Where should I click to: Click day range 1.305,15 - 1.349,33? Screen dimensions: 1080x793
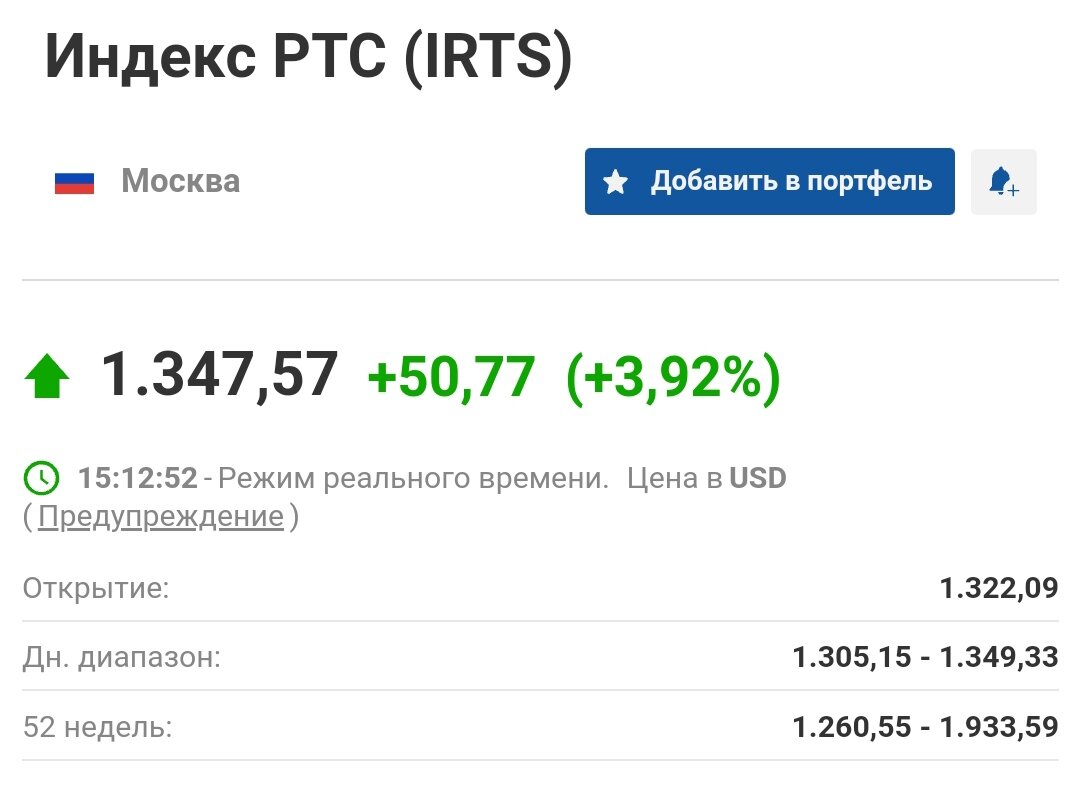point(925,657)
